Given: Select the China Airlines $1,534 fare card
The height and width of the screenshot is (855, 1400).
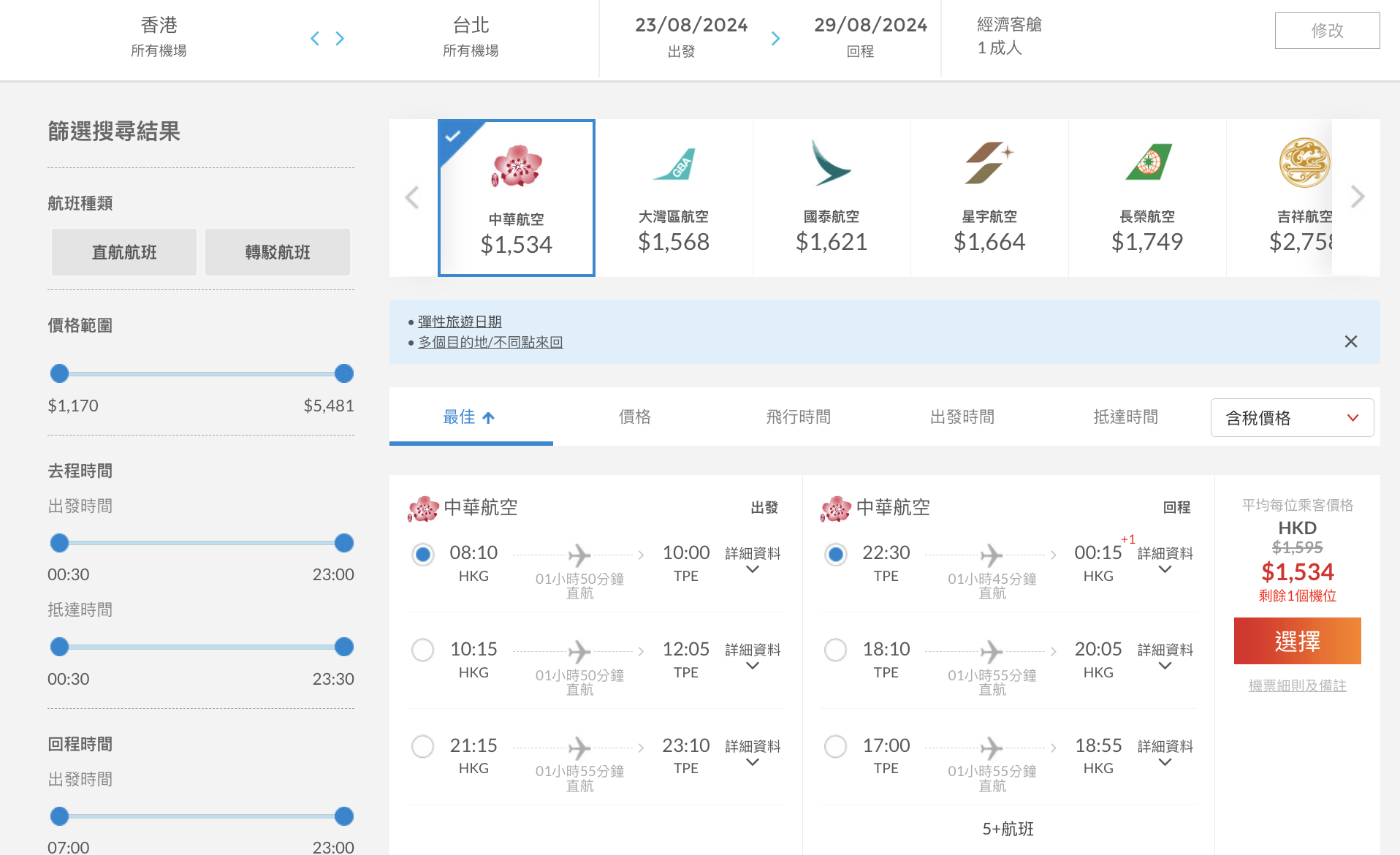Looking at the screenshot, I should (x=517, y=198).
